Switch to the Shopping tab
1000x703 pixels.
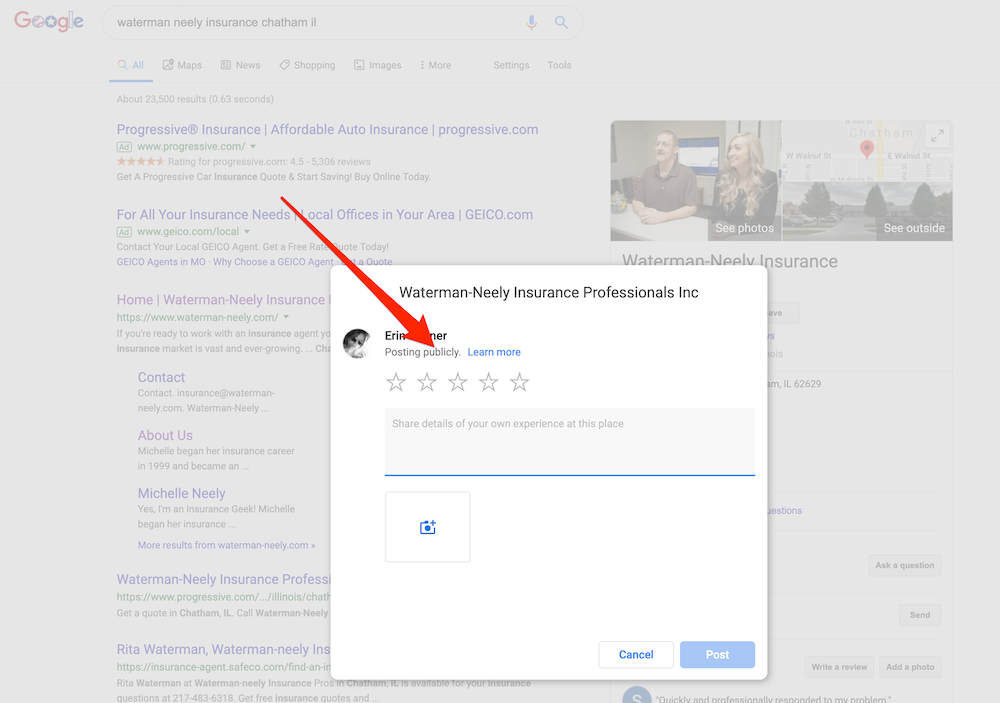(x=307, y=65)
